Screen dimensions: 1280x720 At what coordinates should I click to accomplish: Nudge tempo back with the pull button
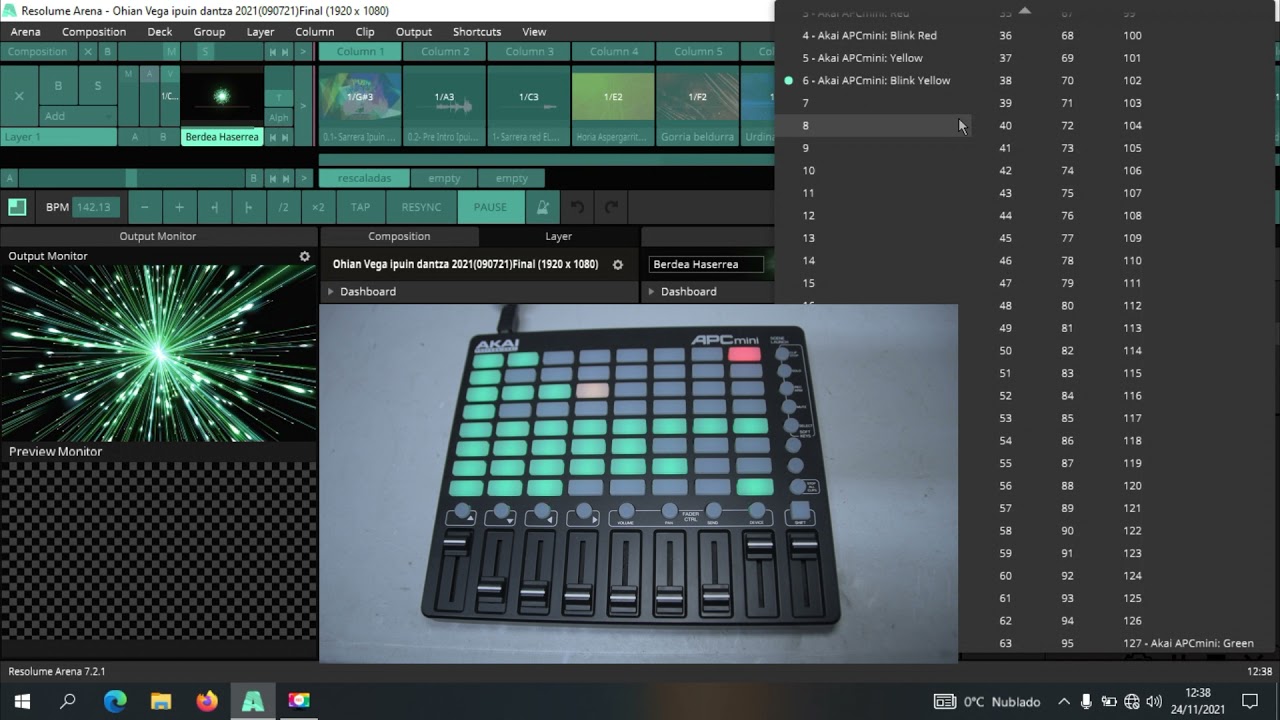[214, 207]
